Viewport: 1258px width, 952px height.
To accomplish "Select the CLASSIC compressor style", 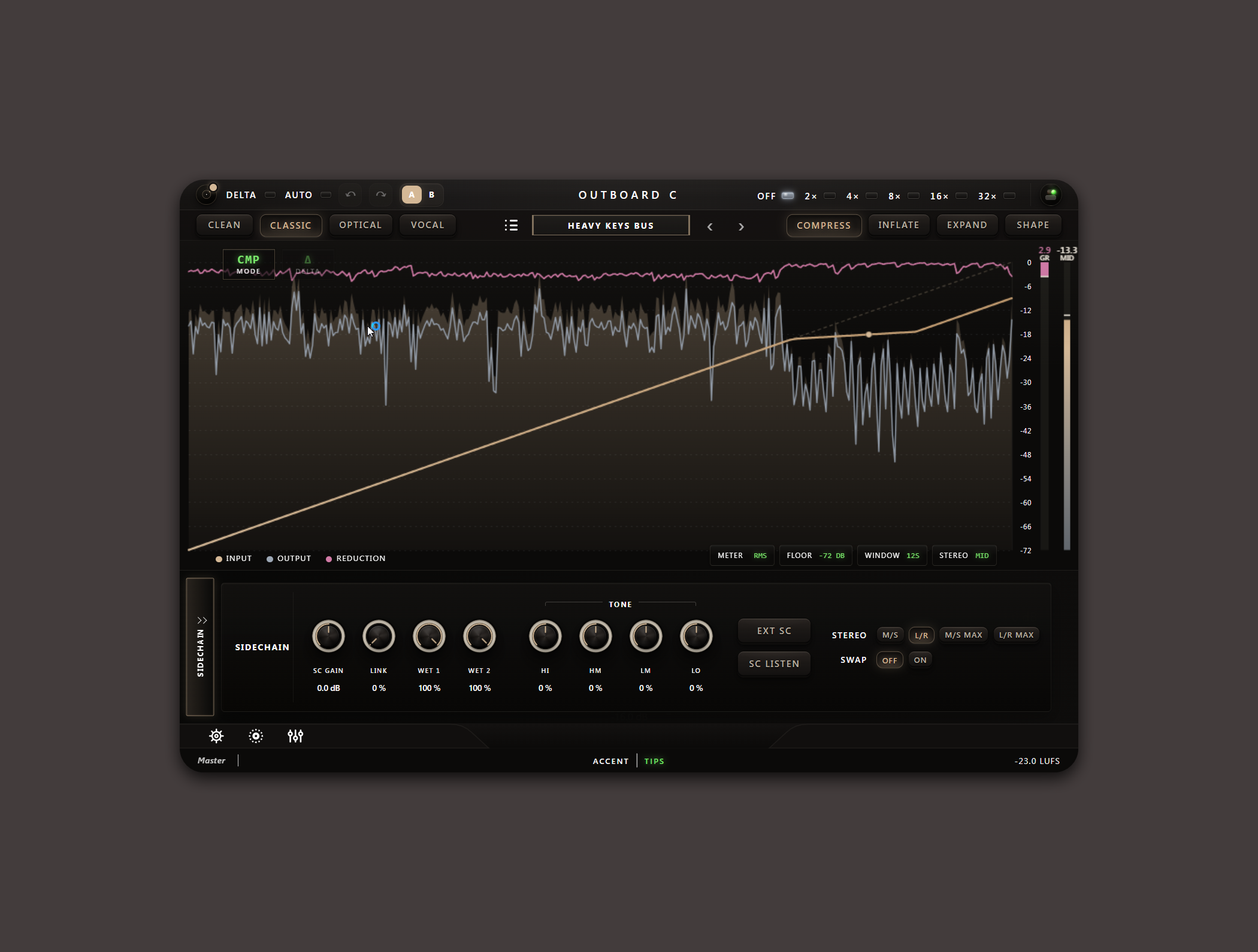I will point(291,225).
